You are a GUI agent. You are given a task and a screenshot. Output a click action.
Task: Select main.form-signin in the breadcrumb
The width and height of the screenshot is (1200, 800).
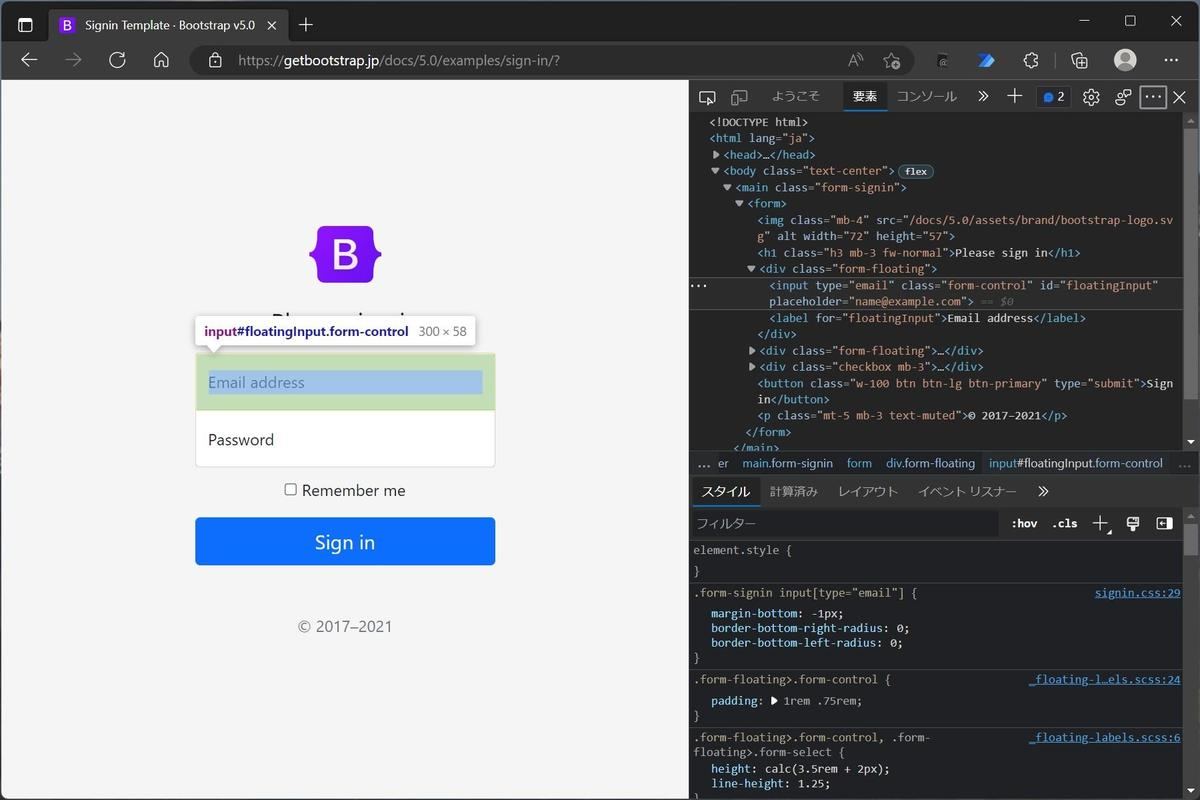(787, 463)
